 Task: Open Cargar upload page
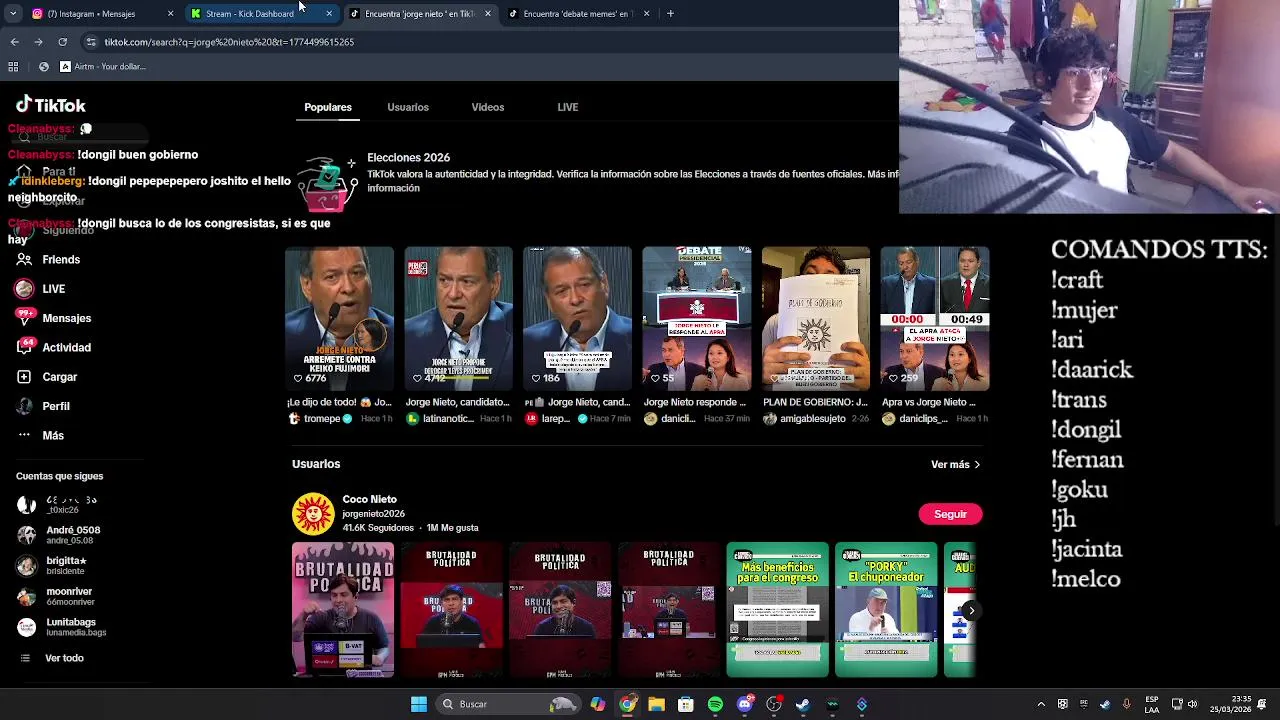pos(46,377)
